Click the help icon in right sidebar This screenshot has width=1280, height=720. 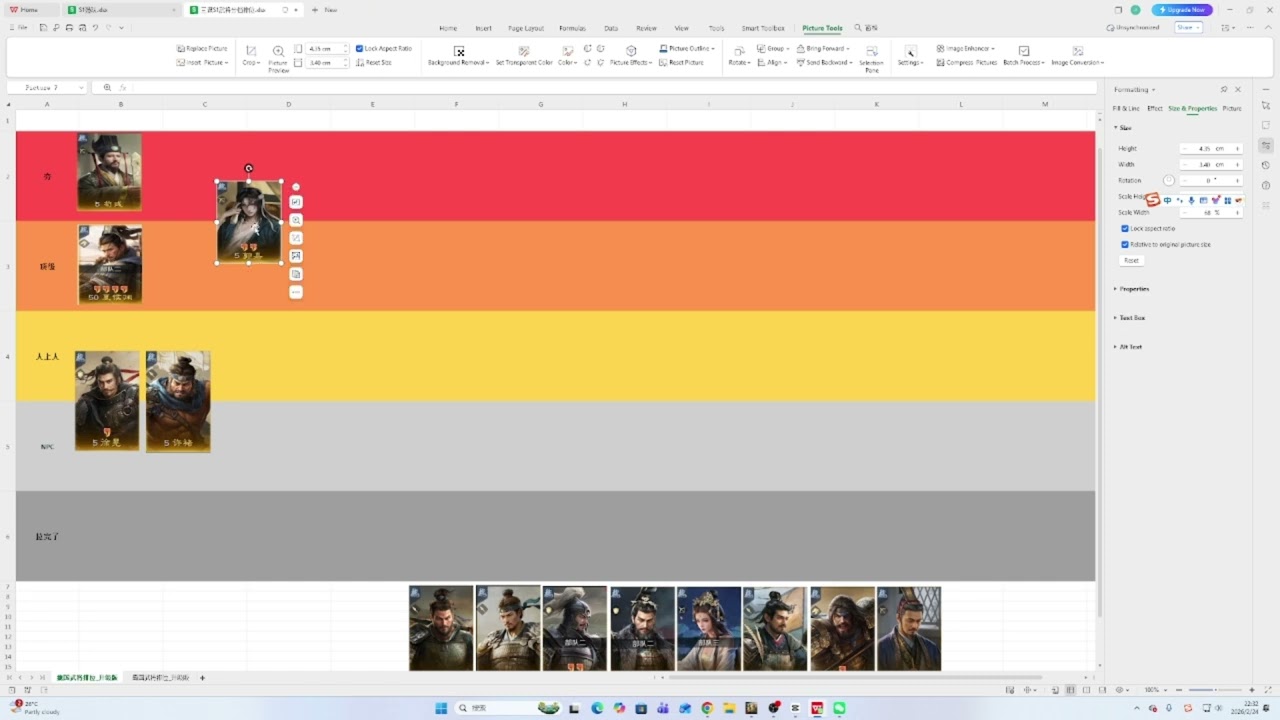[1266, 185]
